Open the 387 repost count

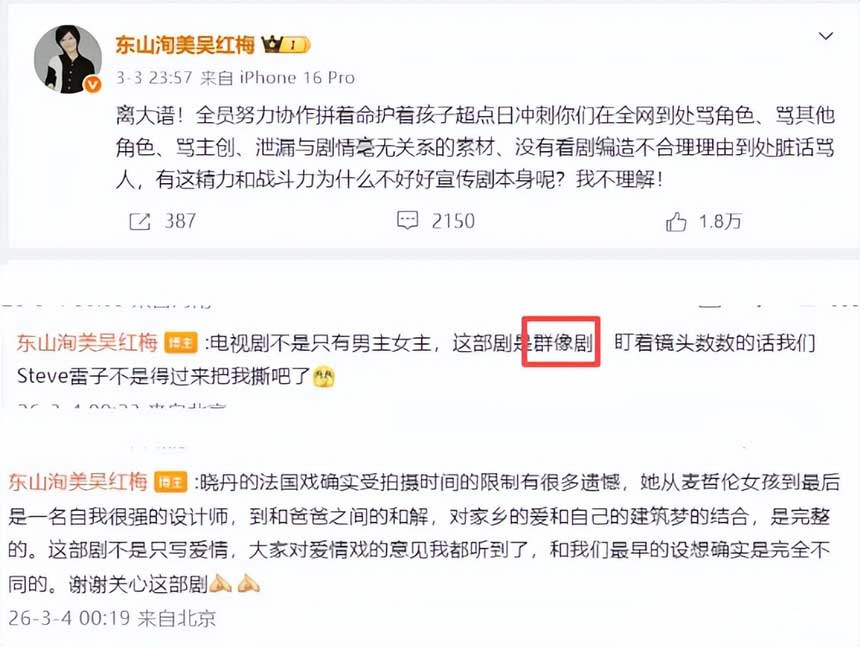coord(180,221)
